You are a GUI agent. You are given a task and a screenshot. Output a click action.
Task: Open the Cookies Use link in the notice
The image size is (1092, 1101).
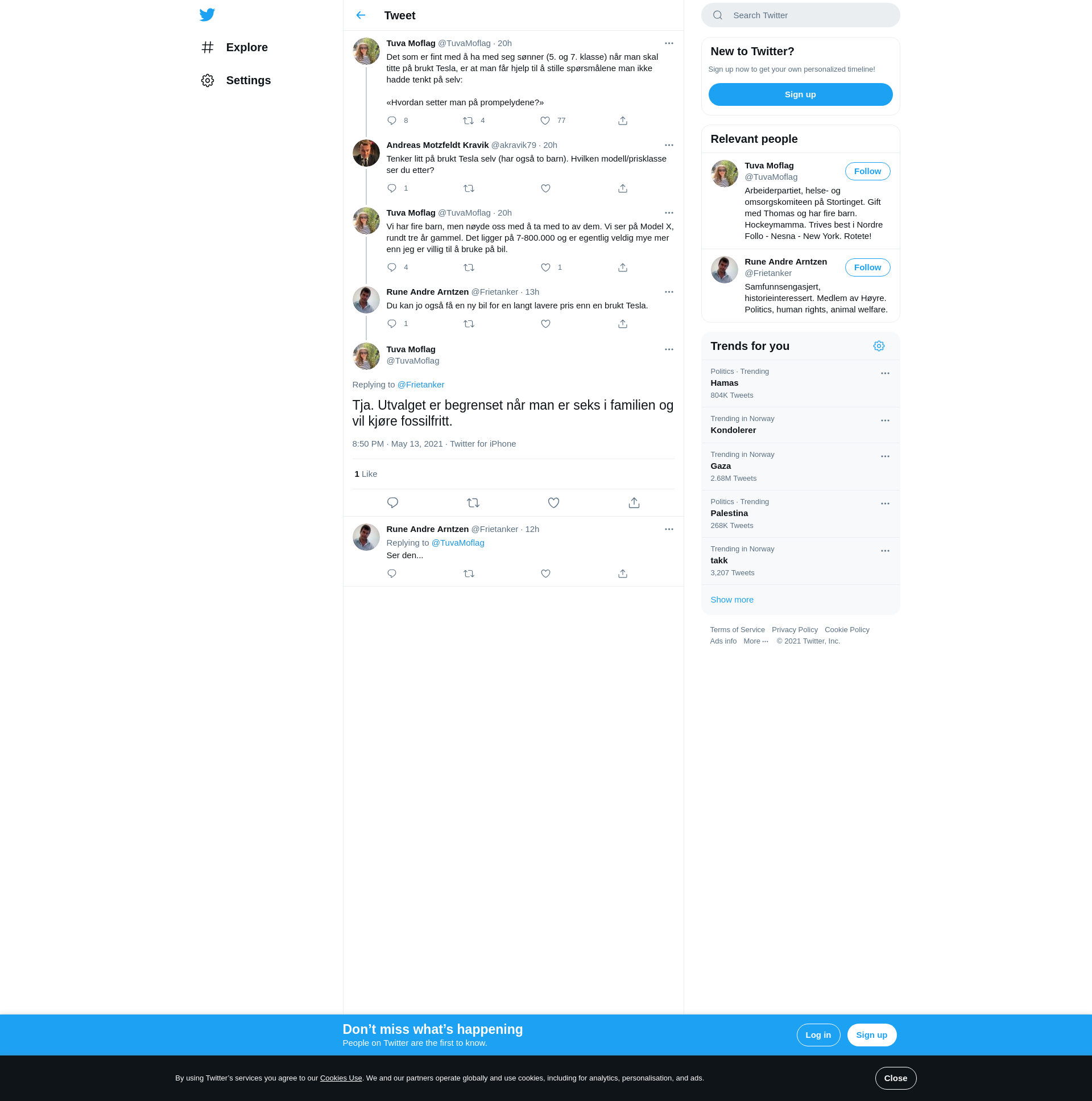click(x=341, y=1078)
